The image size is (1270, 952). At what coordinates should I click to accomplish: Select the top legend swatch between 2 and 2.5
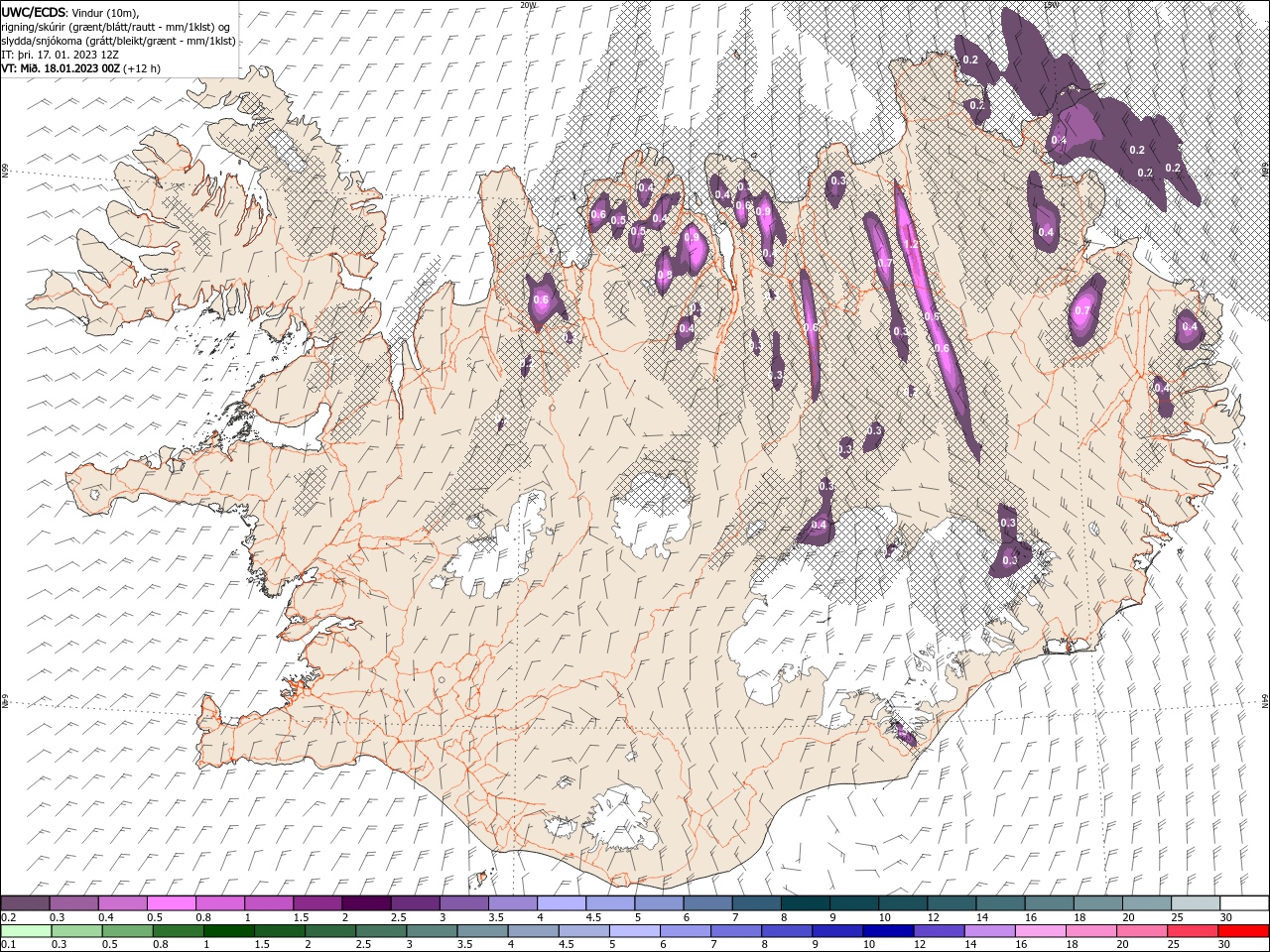point(366,902)
